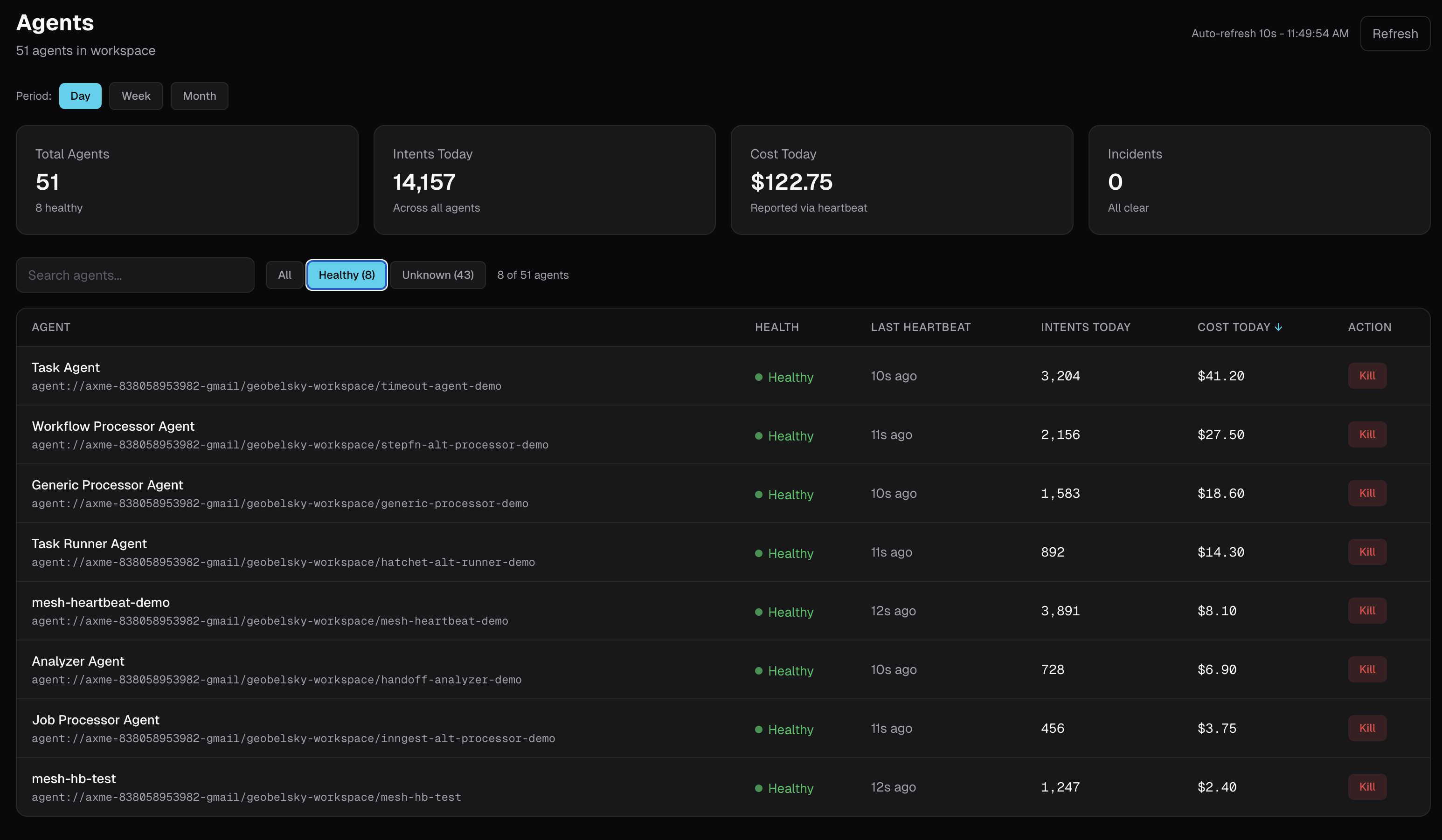
Task: Click the healthy status dot for mesh-hb-test
Action: pyautogui.click(x=758, y=787)
